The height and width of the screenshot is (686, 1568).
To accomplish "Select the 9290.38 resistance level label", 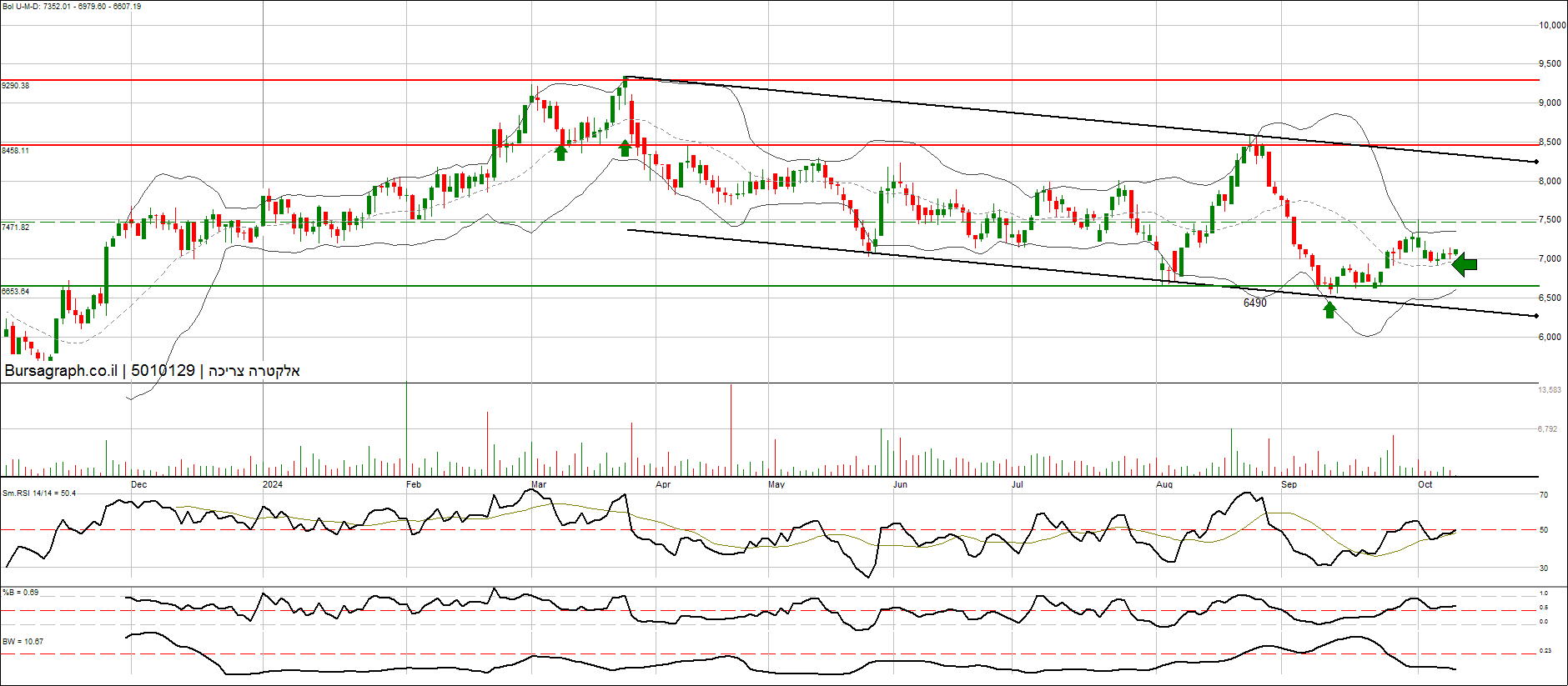I will point(16,86).
